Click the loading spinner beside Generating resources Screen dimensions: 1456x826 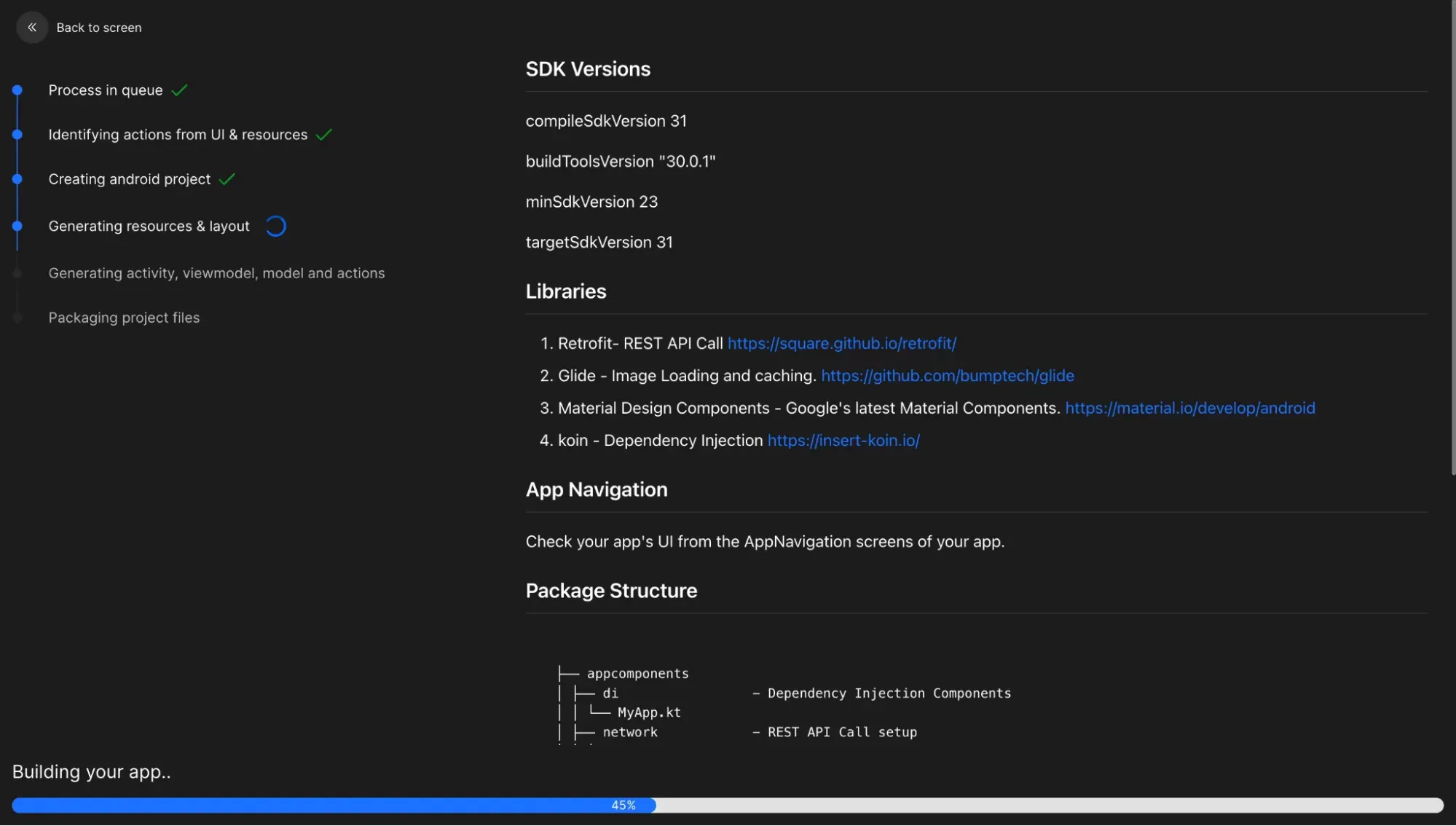[276, 227]
